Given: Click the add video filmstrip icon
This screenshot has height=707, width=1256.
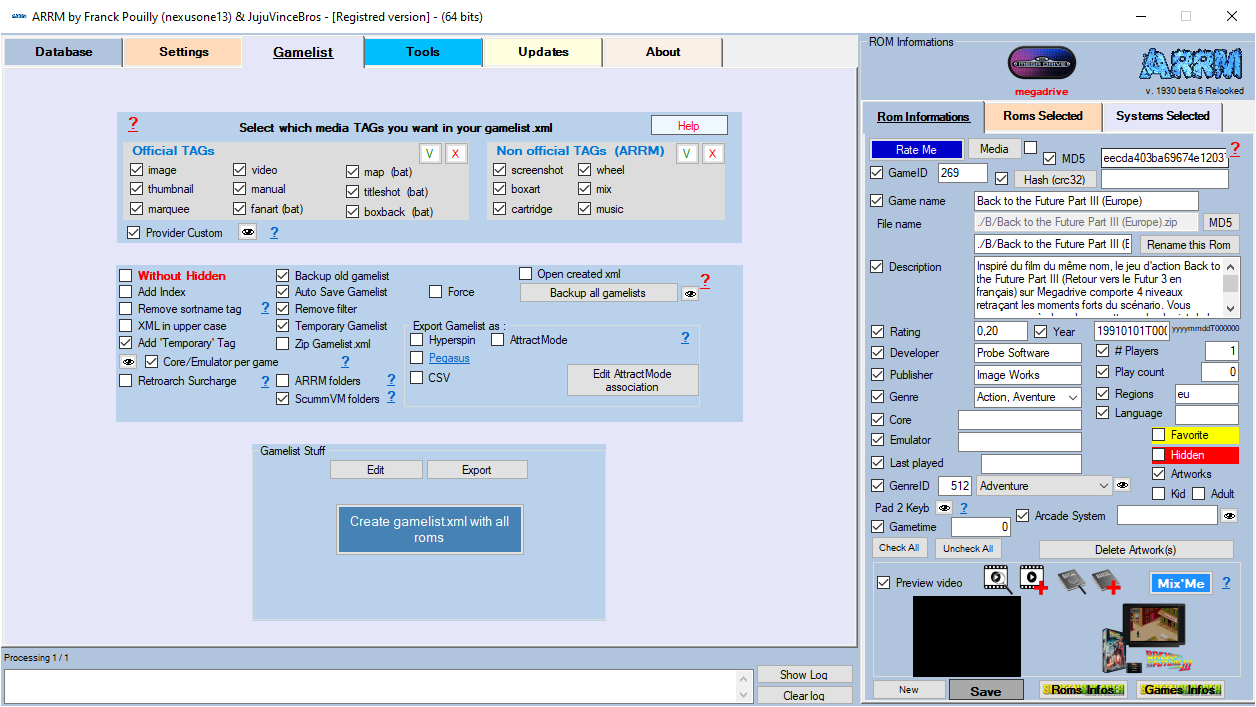Looking at the screenshot, I should (x=1033, y=579).
